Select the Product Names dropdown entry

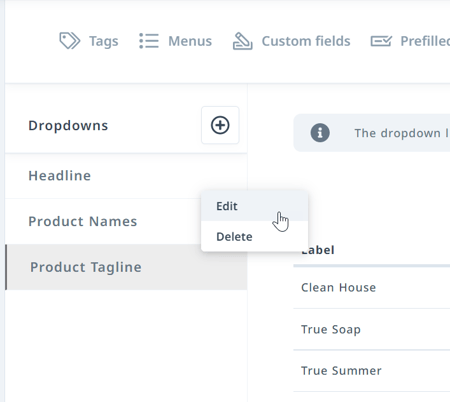tap(103, 221)
